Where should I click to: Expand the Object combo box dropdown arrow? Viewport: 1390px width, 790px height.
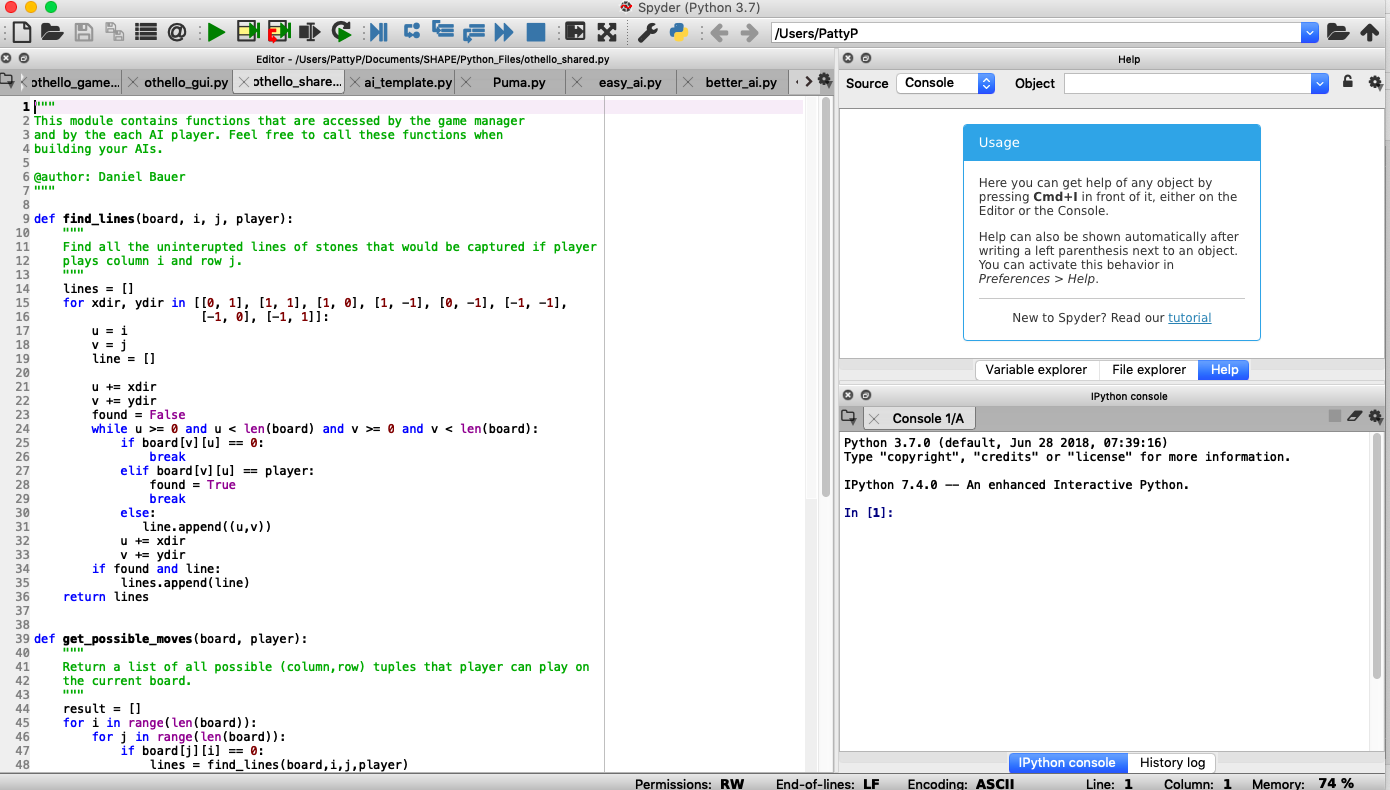1319,83
